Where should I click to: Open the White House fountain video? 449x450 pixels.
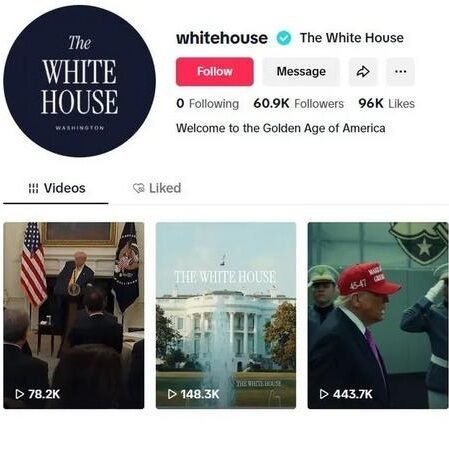[x=226, y=315]
